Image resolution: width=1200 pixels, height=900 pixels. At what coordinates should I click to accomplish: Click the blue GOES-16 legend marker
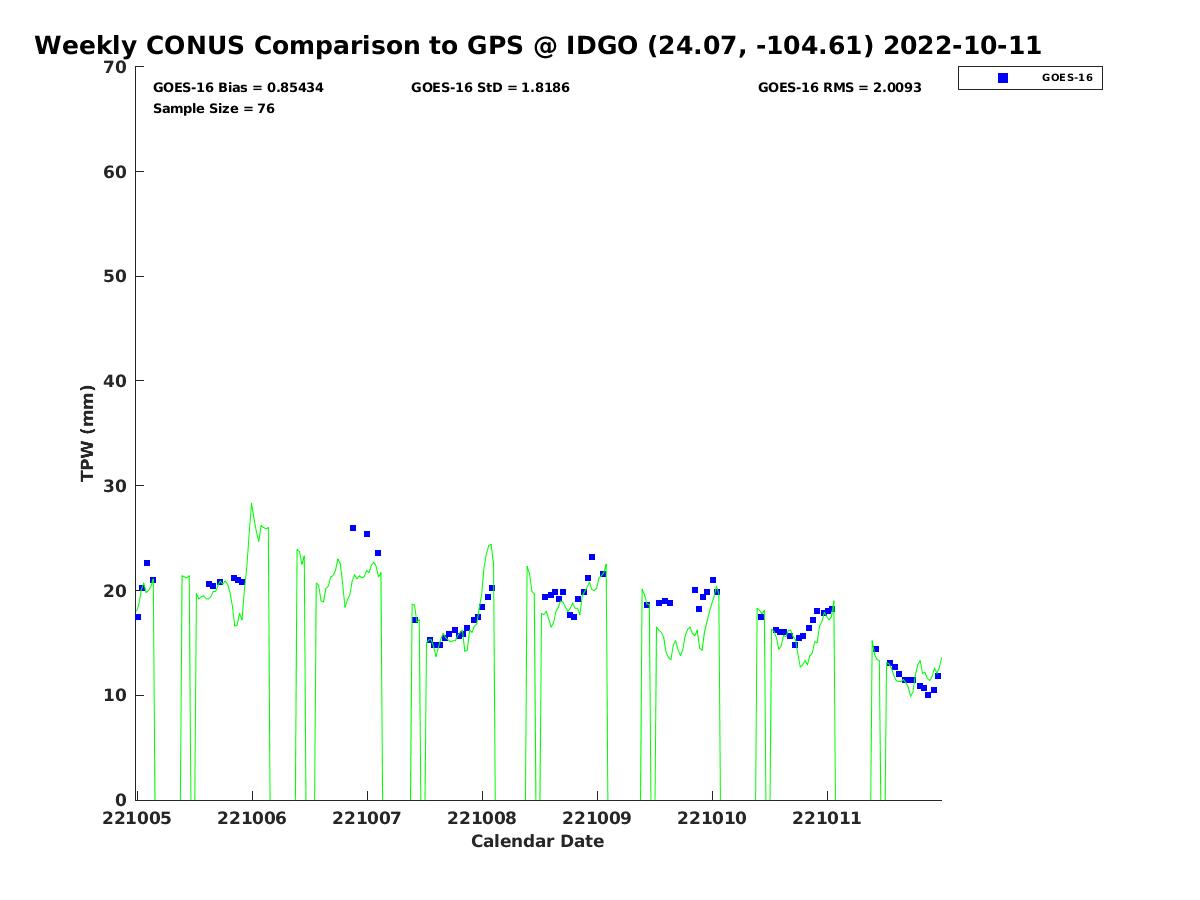click(x=1003, y=78)
